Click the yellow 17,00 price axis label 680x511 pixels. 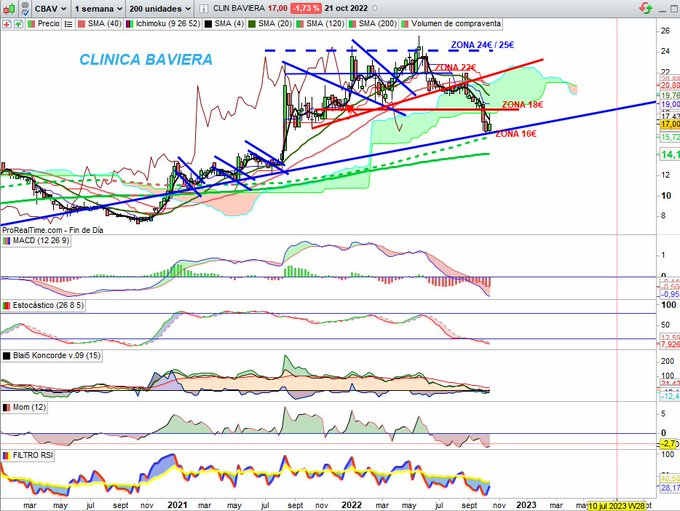(669, 124)
